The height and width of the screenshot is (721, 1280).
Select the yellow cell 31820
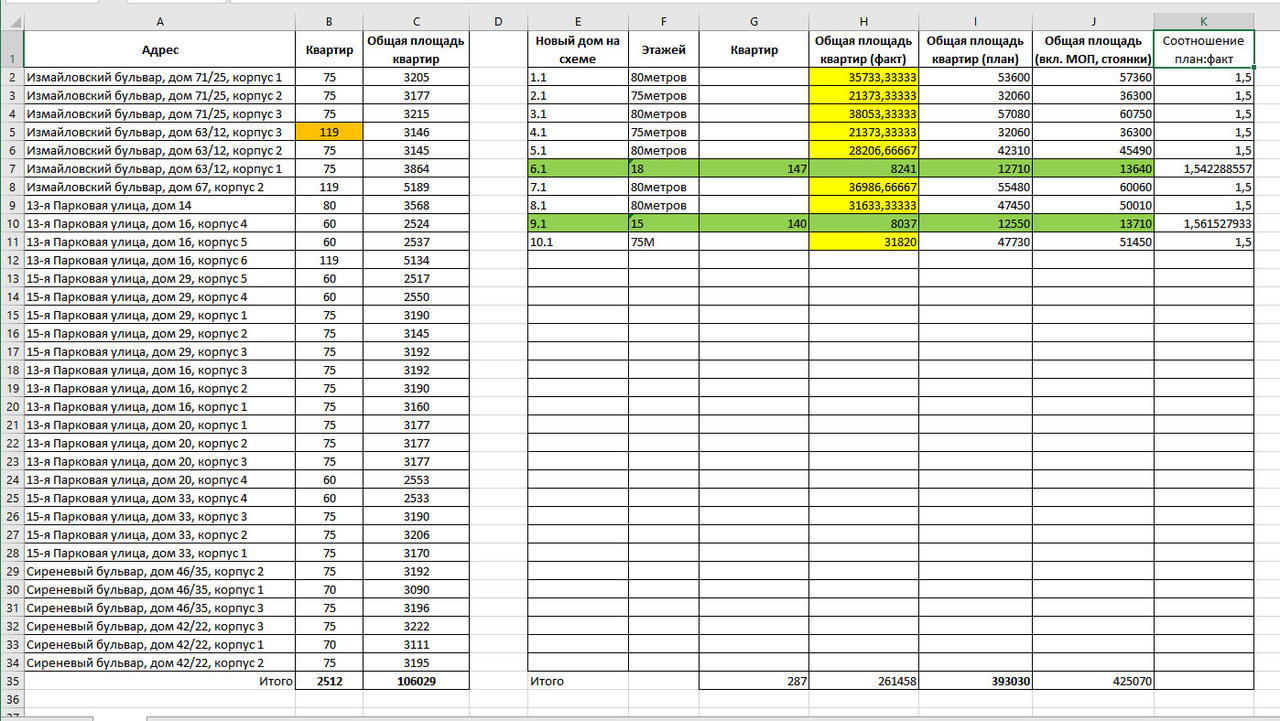(x=864, y=241)
